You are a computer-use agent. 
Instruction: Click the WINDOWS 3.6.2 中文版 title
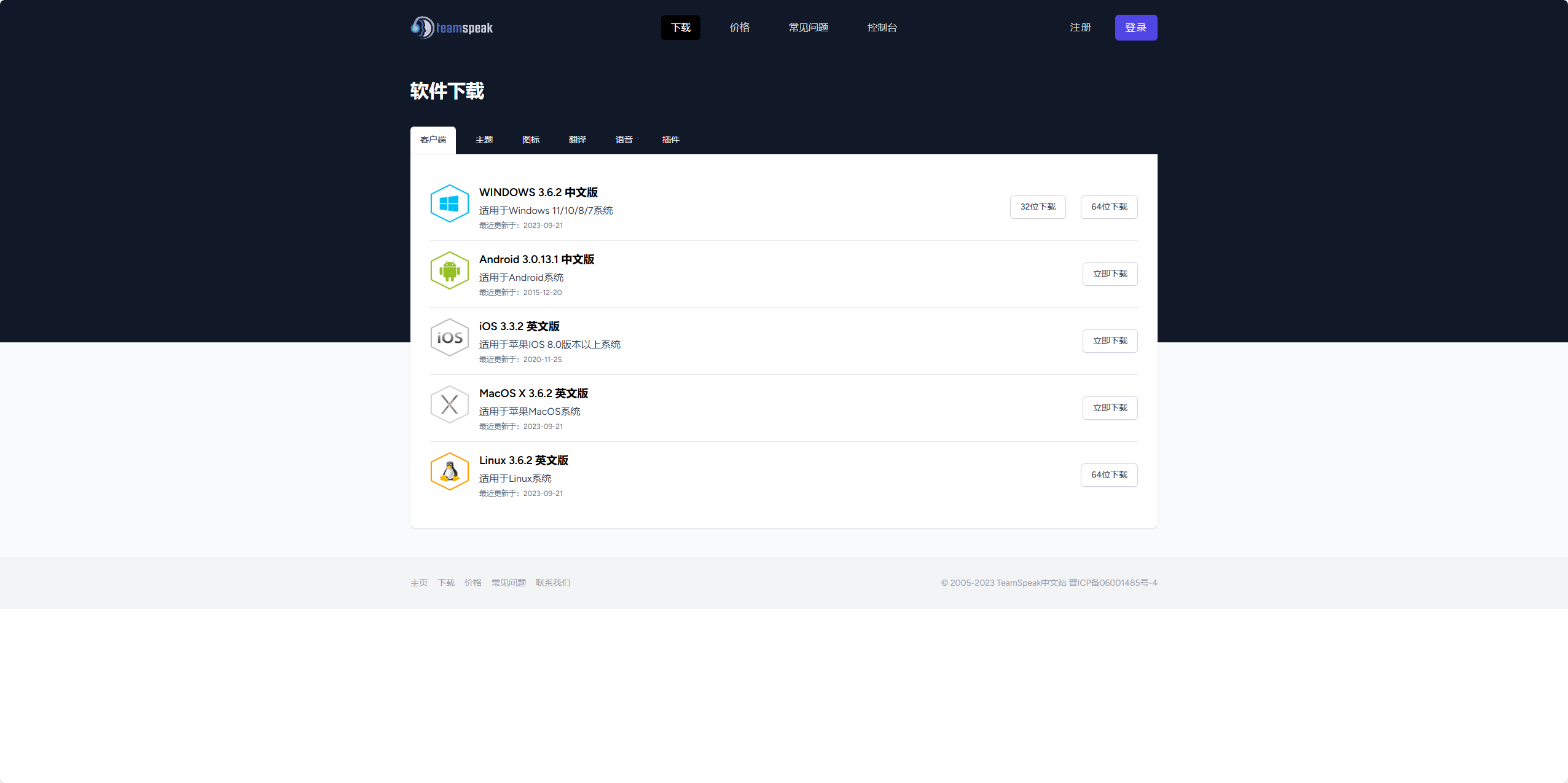pyautogui.click(x=538, y=192)
